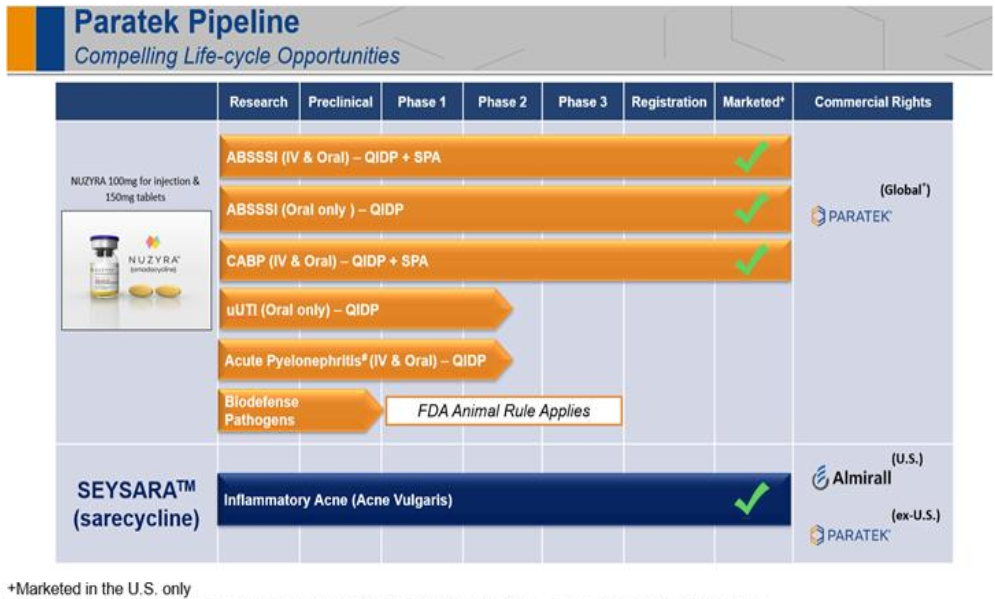Select the Preclinical column header
Image resolution: width=995 pixels, height=599 pixels.
pyautogui.click(x=341, y=102)
